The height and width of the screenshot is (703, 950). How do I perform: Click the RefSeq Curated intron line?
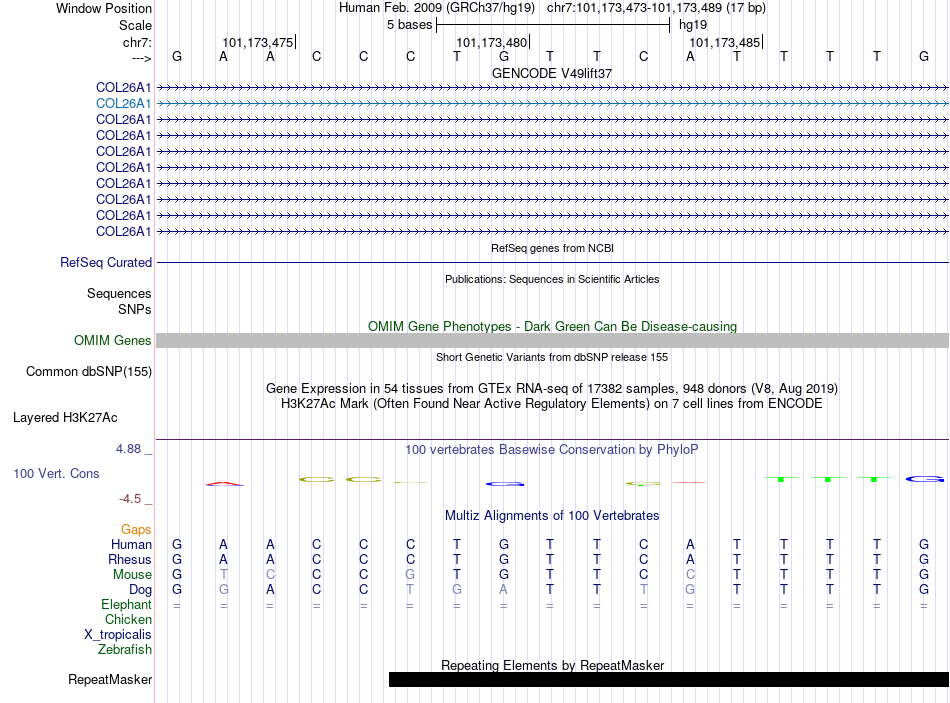pyautogui.click(x=553, y=262)
